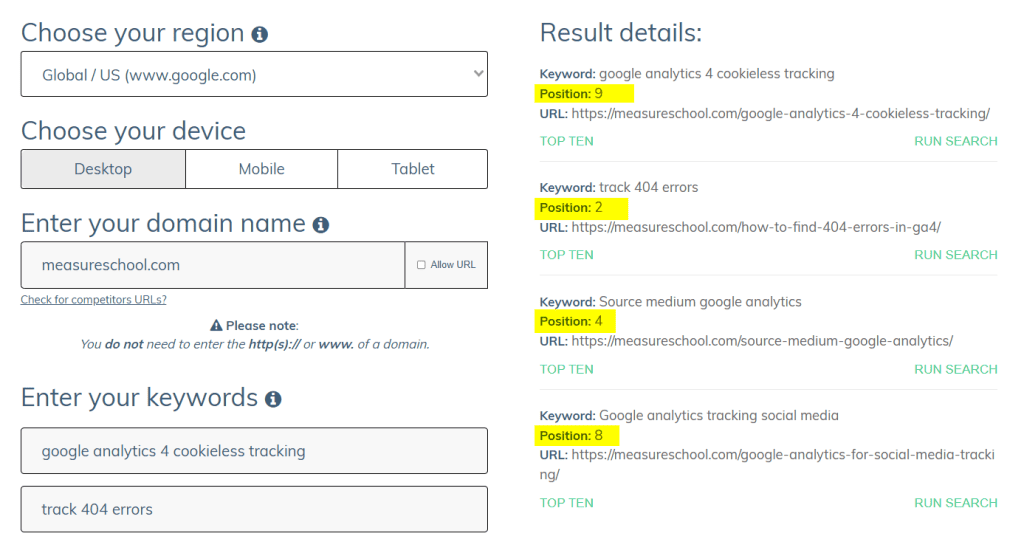This screenshot has height=539, width=1024.
Task: Open the region dropdown Global / US
Action: pos(254,74)
